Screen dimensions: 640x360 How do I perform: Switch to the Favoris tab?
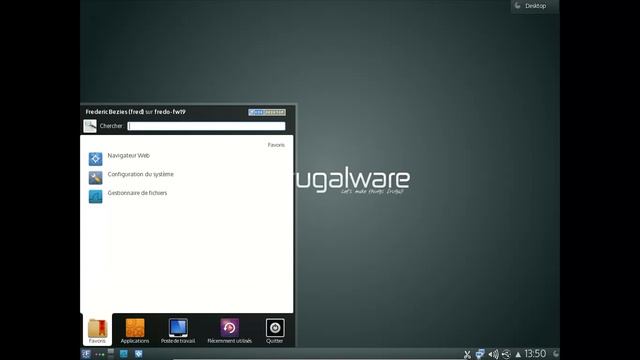(x=97, y=330)
